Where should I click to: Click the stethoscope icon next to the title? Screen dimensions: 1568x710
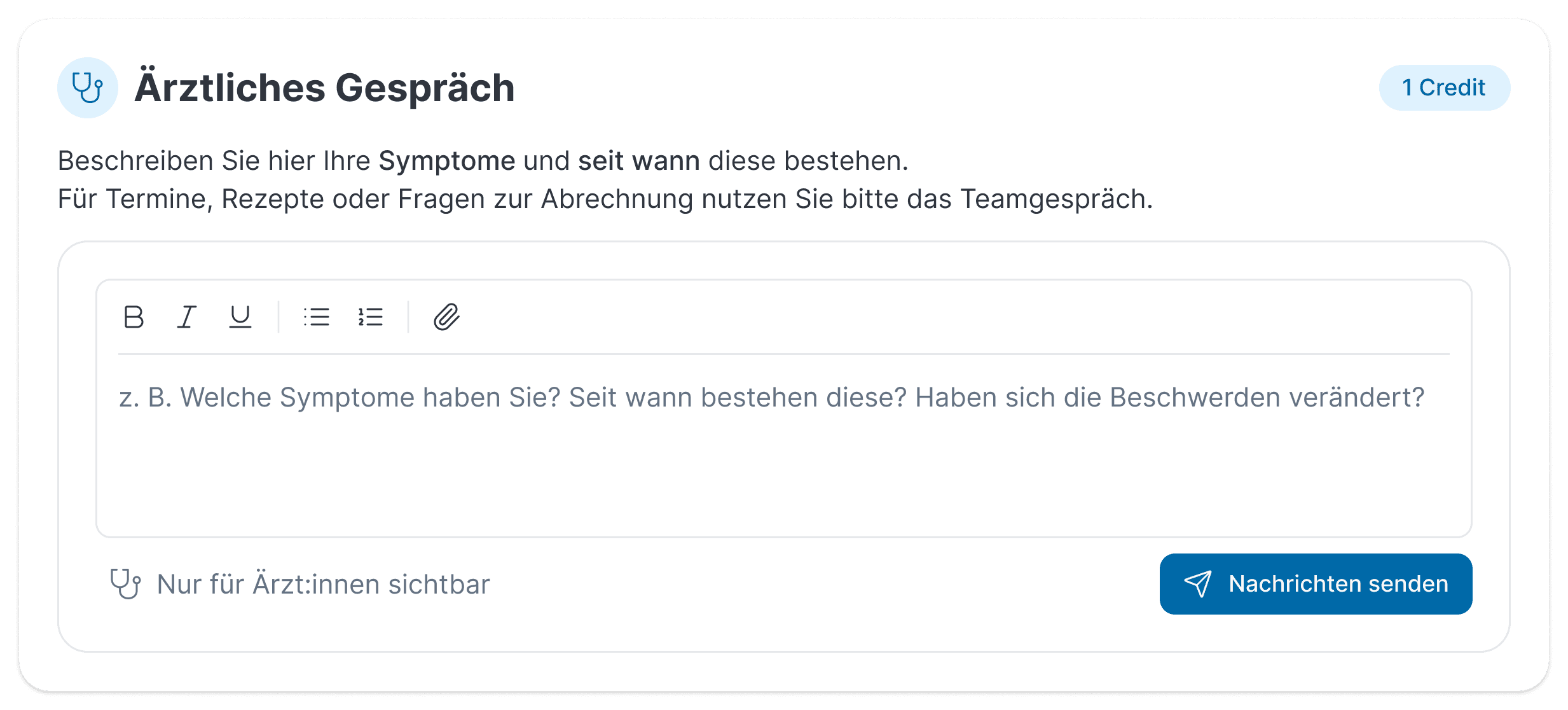(87, 88)
